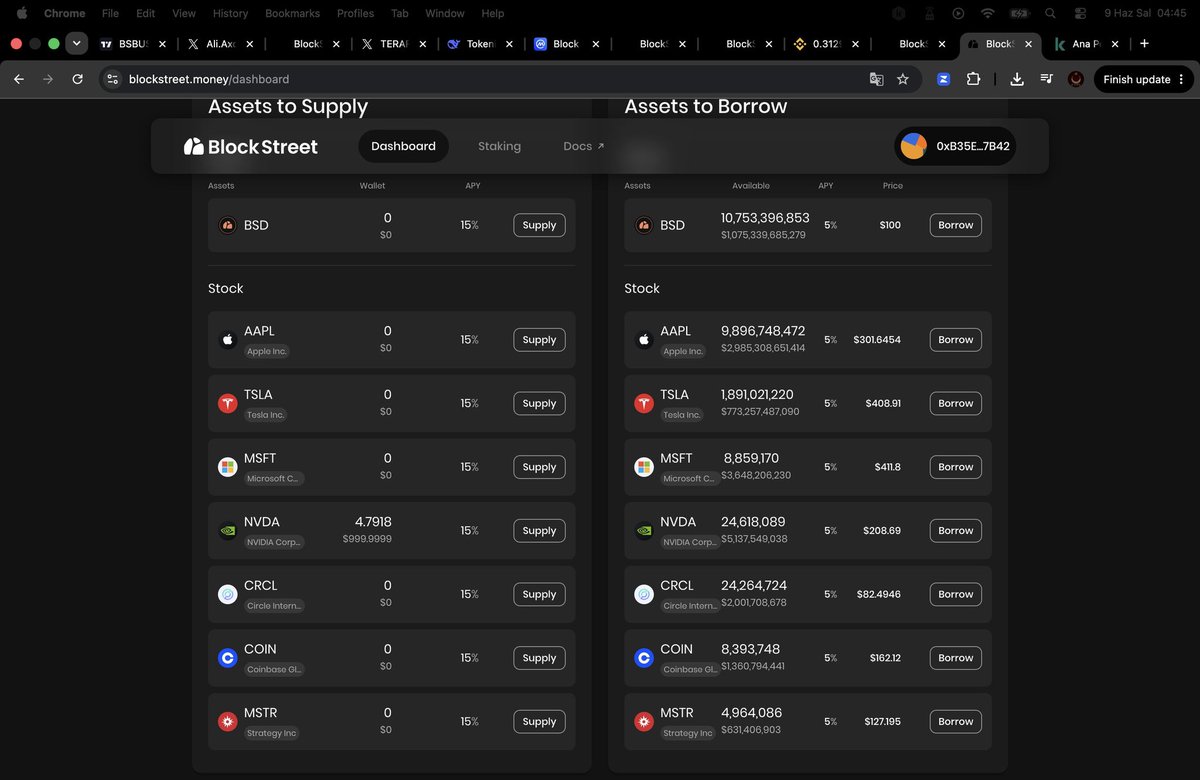
Task: Click the COIN Coinbase icon in supply list
Action: (x=227, y=658)
